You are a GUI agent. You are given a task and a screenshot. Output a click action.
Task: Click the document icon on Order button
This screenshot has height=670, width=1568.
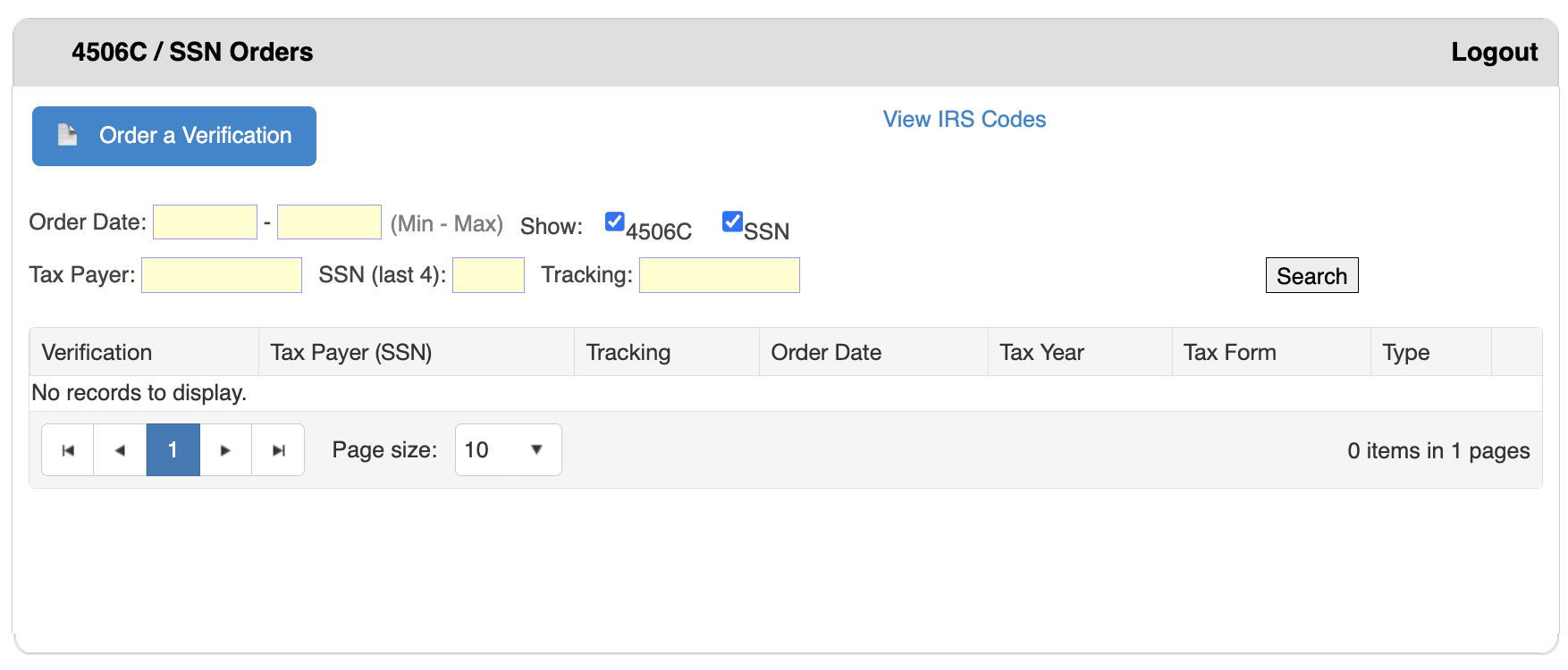pos(68,135)
